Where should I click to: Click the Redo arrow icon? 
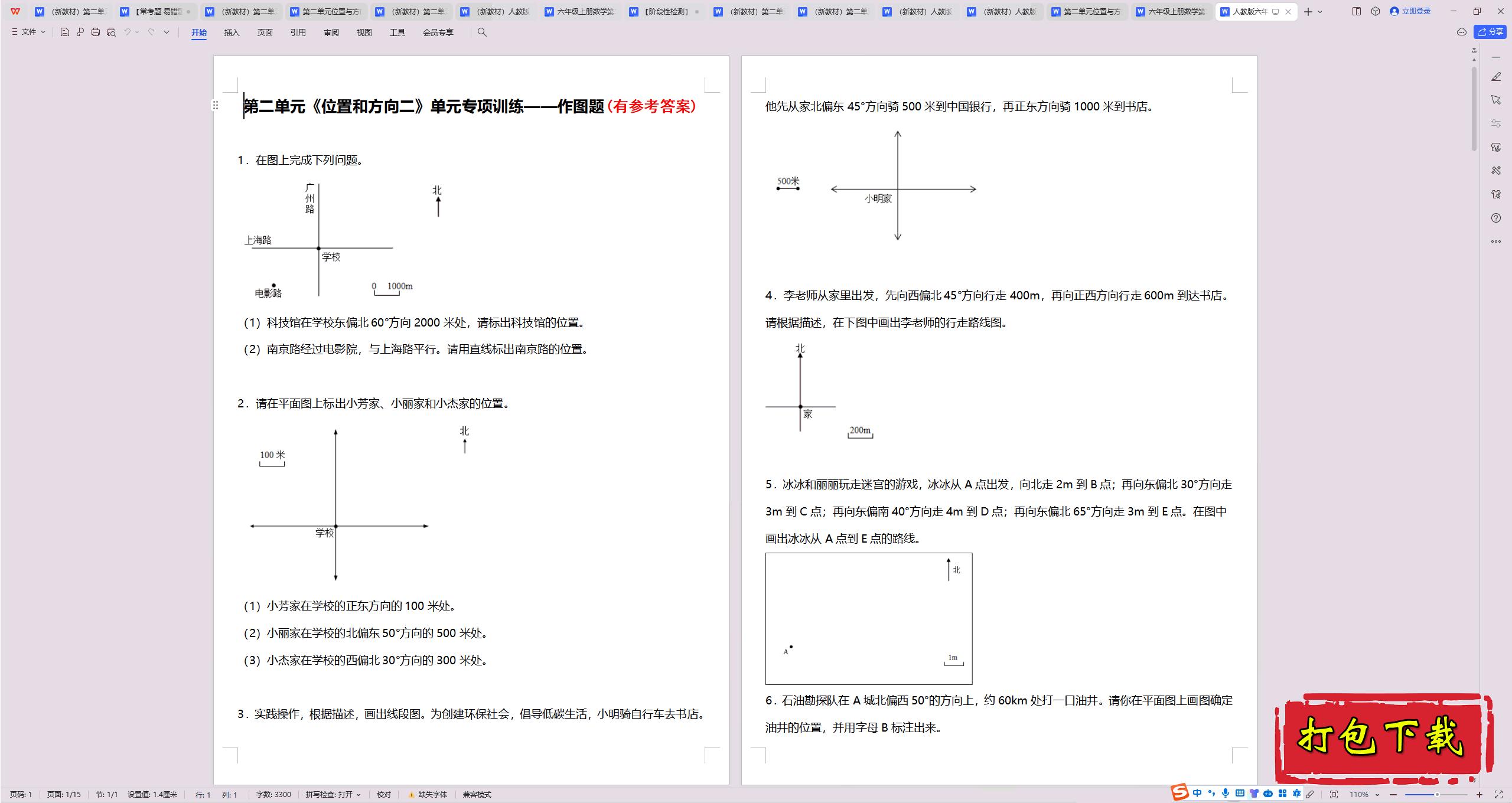151,32
